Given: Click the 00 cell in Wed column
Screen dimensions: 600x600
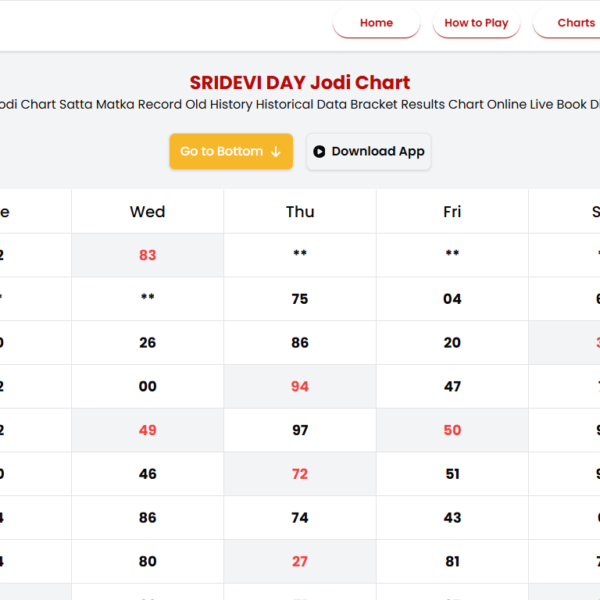Looking at the screenshot, I should 148,386.
